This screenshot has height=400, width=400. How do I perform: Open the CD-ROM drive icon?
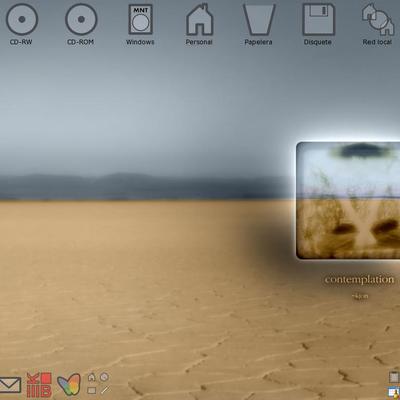pyautogui.click(x=81, y=19)
